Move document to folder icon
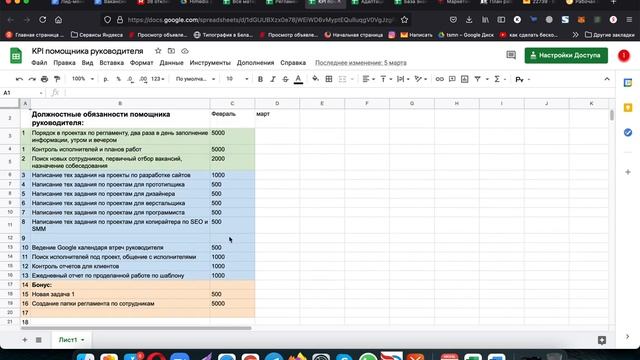 [x=171, y=51]
